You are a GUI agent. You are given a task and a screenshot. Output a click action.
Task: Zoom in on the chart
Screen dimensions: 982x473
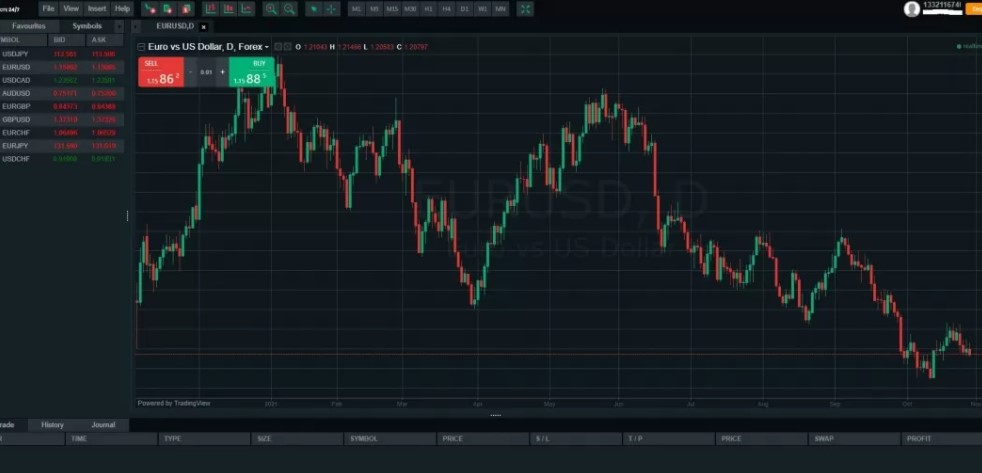[x=271, y=9]
